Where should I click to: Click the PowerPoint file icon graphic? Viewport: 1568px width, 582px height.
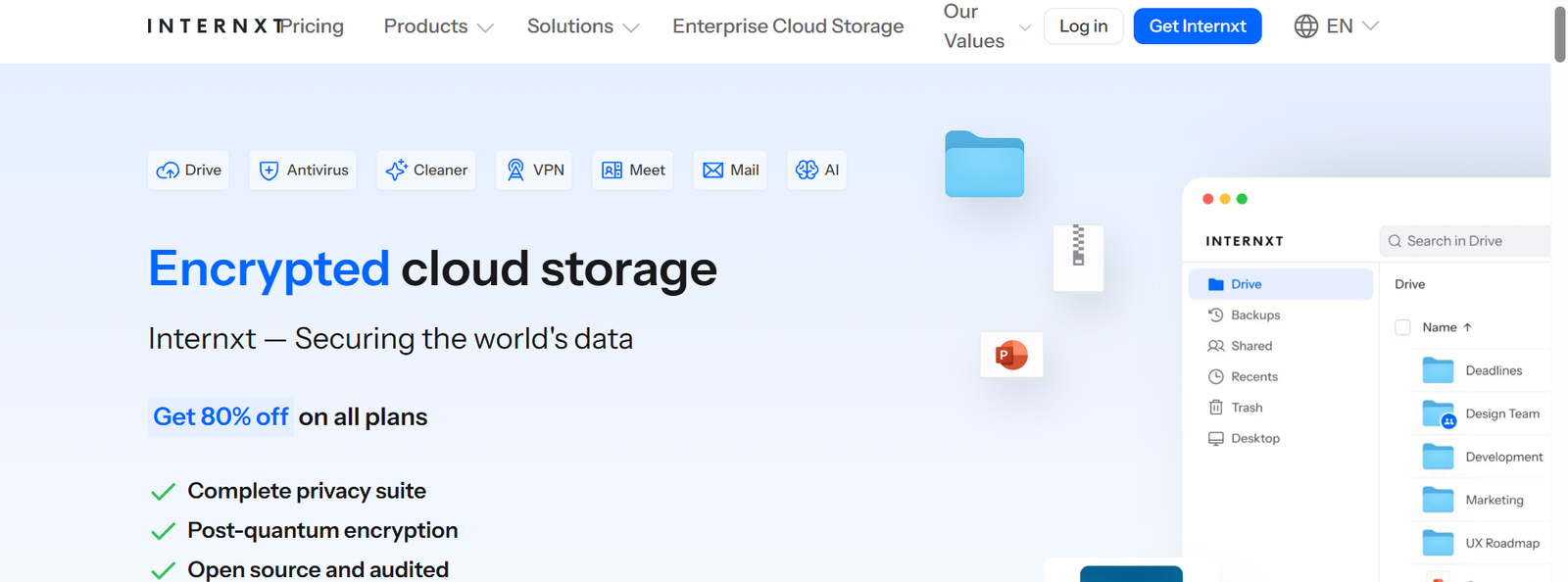coord(1011,355)
